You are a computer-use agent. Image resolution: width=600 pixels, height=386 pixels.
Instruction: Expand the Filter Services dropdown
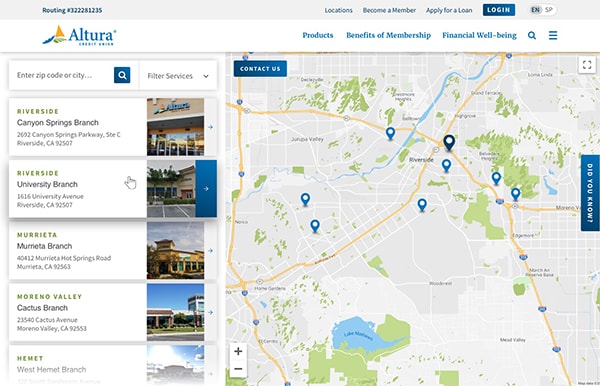click(x=178, y=76)
